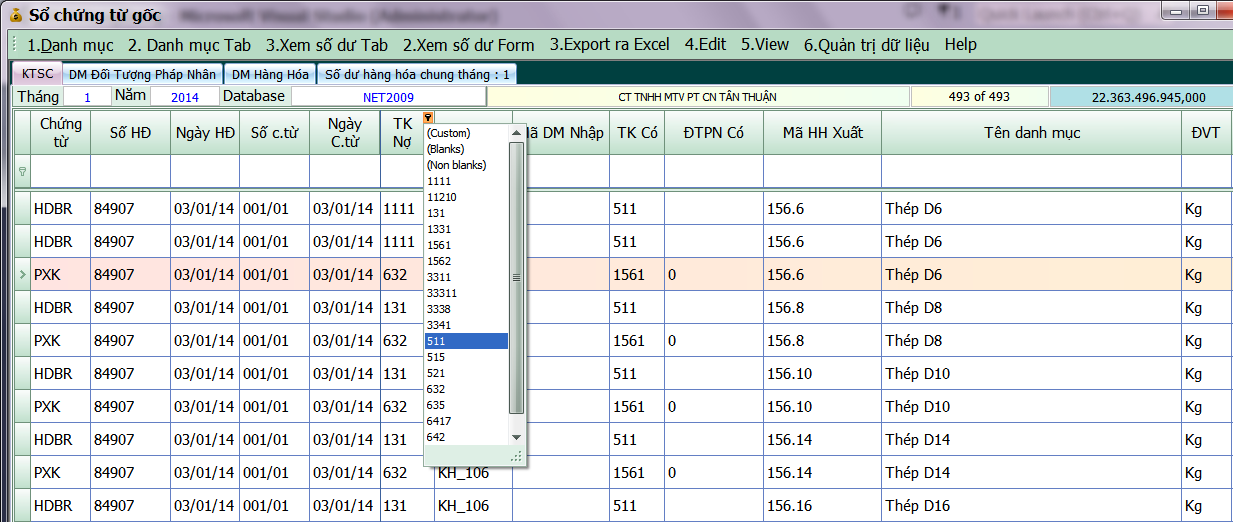This screenshot has height=525, width=1234.
Task: Click the Tháng input field
Action: tap(87, 97)
